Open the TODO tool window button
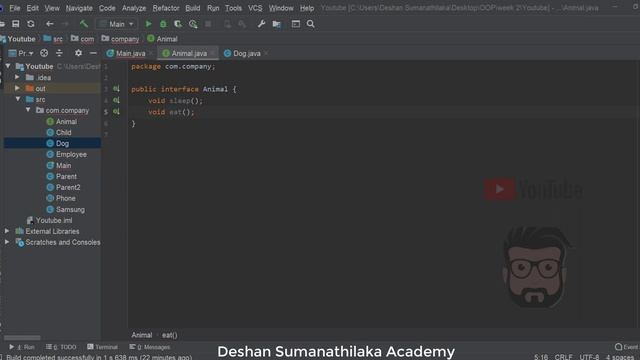Image resolution: width=640 pixels, height=360 pixels. pos(61,347)
